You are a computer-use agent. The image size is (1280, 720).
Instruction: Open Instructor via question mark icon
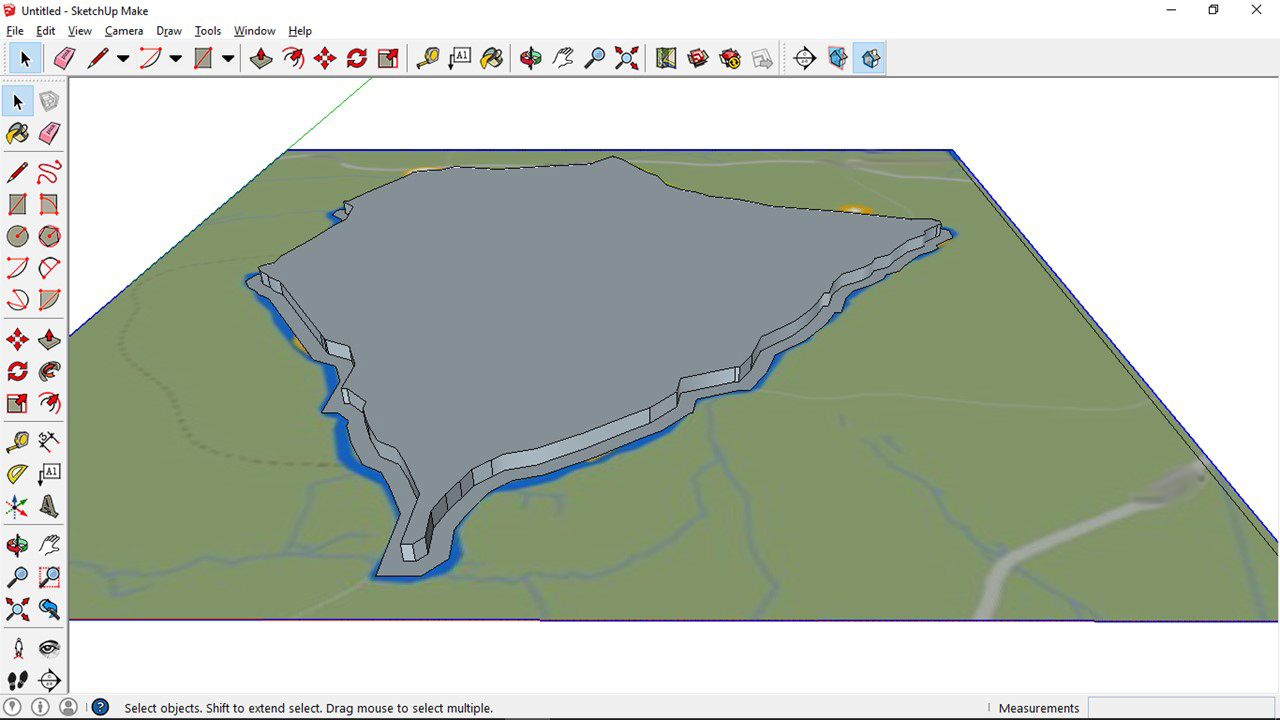[x=100, y=707]
